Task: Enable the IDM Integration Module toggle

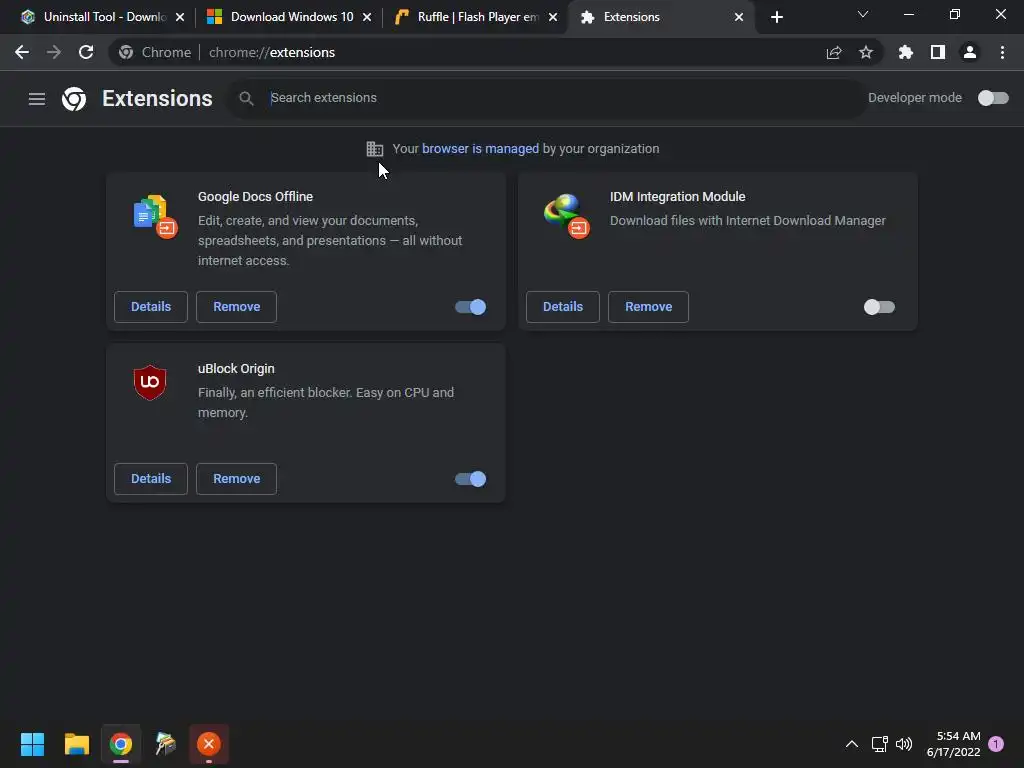Action: pyautogui.click(x=879, y=307)
